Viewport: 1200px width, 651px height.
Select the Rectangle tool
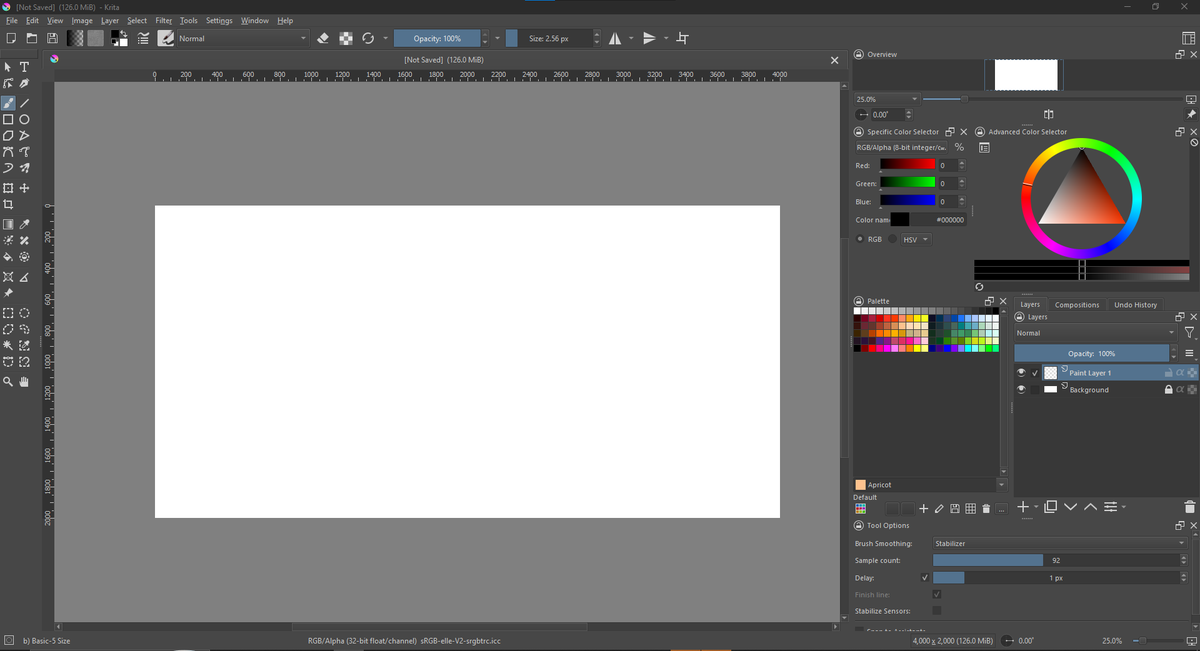point(8,119)
